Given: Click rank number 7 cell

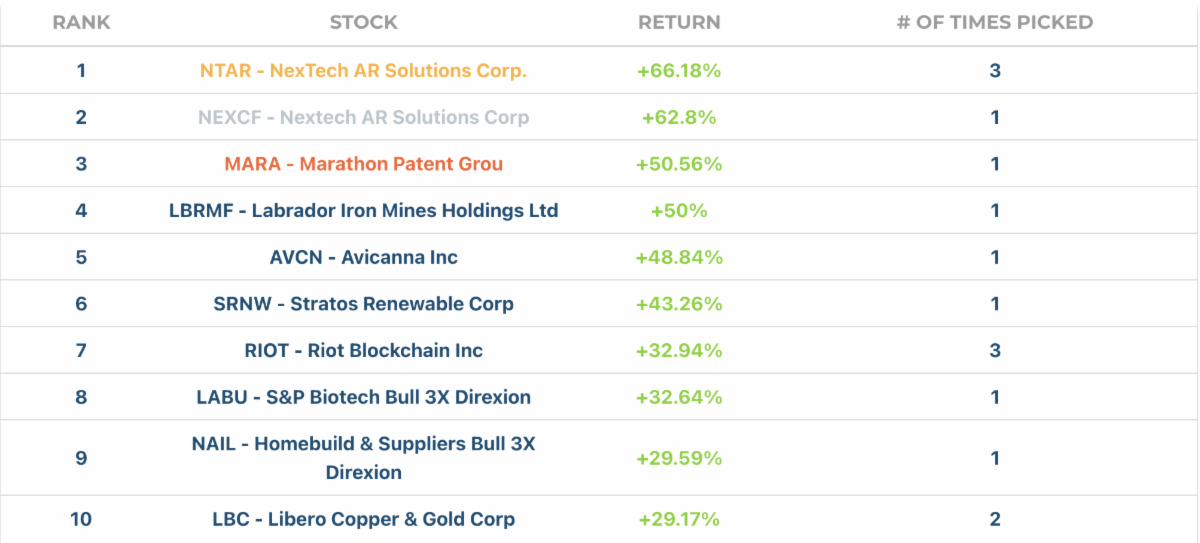Looking at the screenshot, I should point(81,350).
